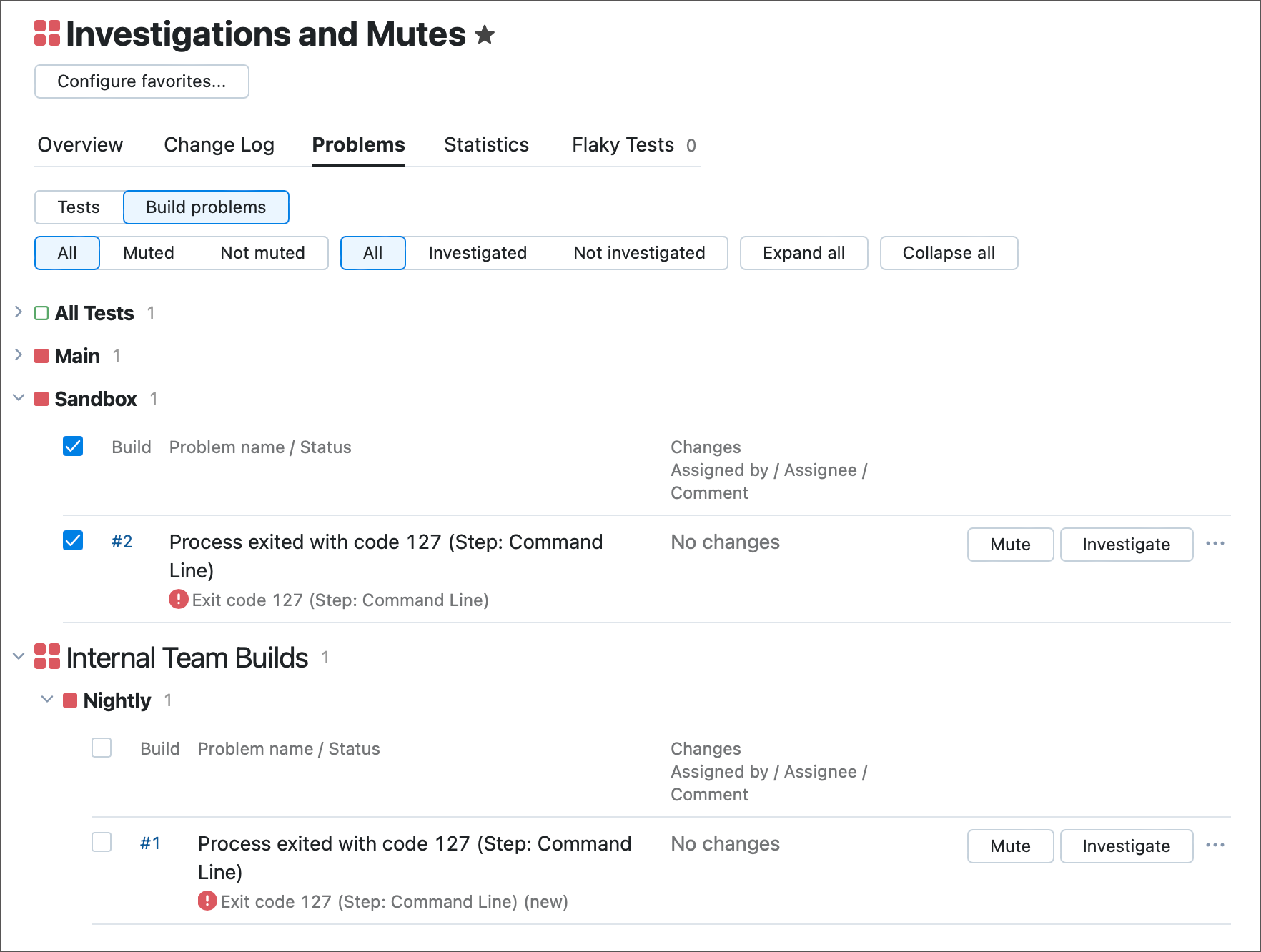The width and height of the screenshot is (1261, 952).
Task: Open the Change Log tab
Action: click(x=219, y=145)
